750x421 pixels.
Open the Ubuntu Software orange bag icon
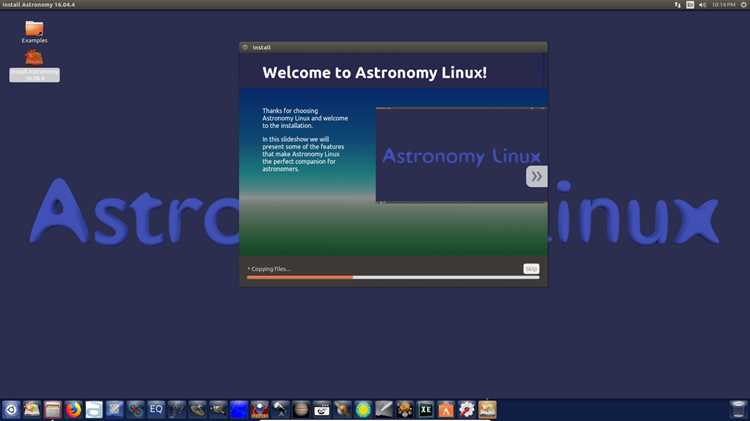tap(446, 410)
